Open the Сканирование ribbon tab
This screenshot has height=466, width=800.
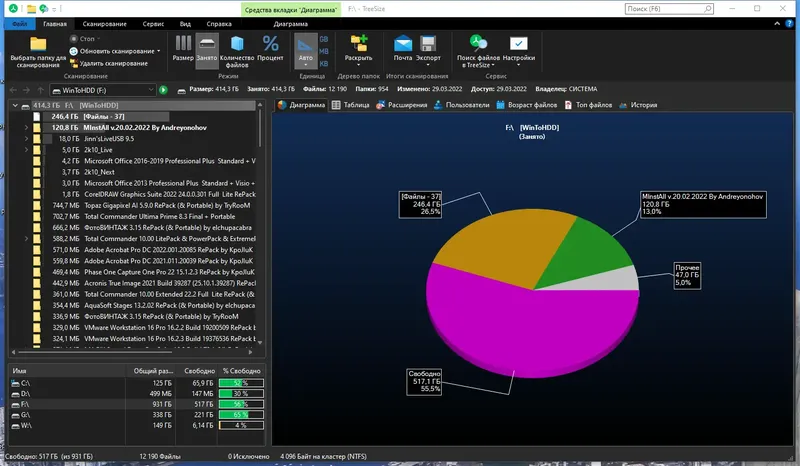104,24
